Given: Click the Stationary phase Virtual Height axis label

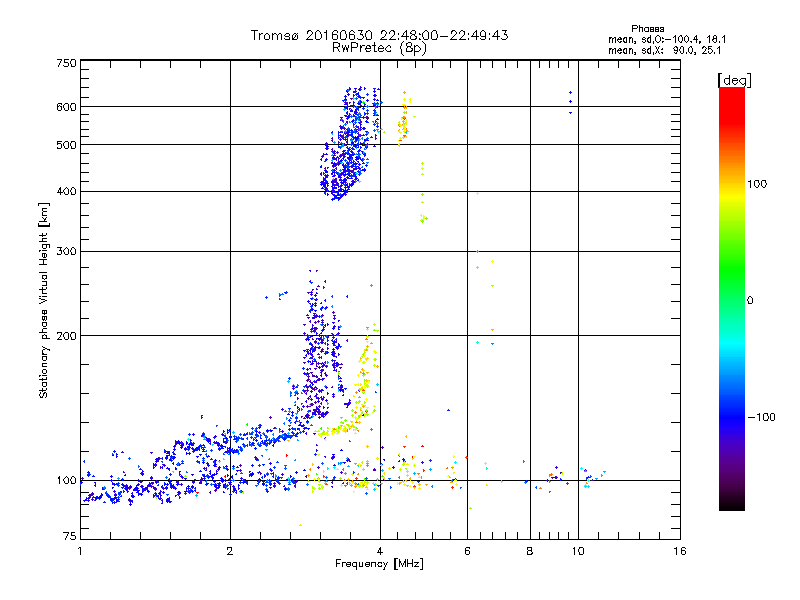Looking at the screenshot, I should [x=44, y=300].
